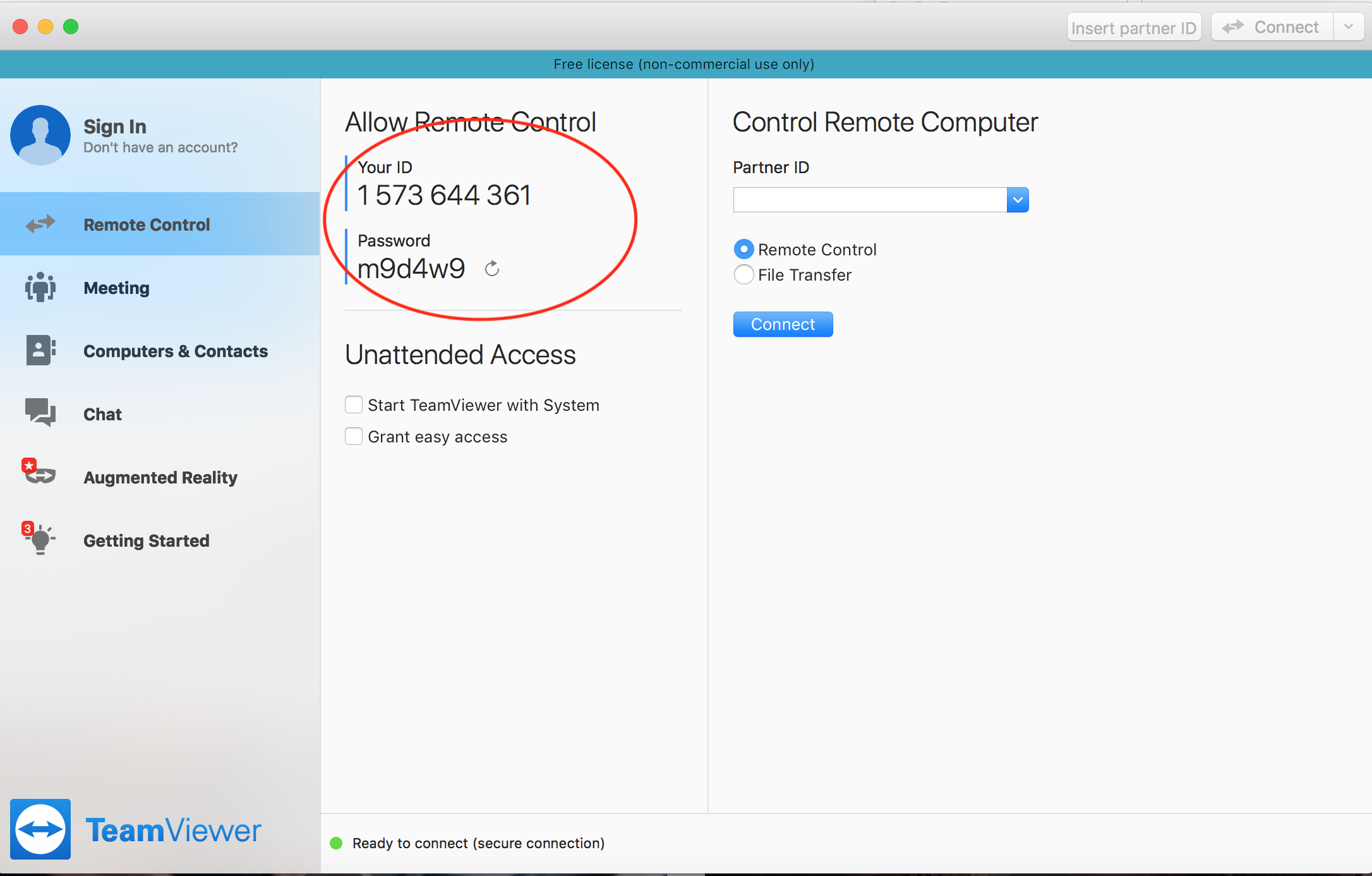Switch to the Meeting tab label

coord(116,288)
